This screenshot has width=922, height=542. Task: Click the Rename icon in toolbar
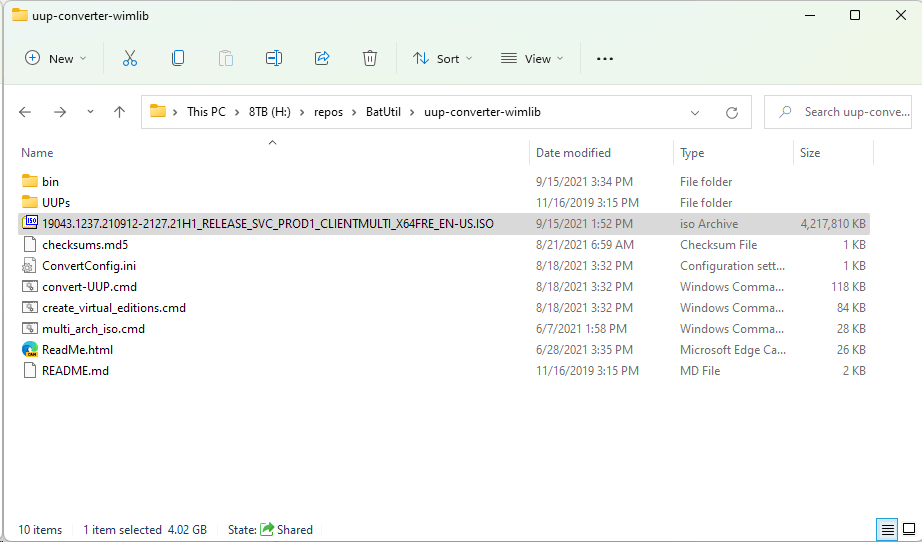273,59
